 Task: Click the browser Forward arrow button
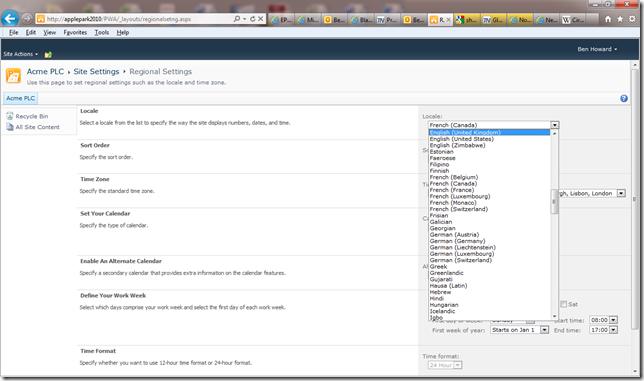(27, 18)
